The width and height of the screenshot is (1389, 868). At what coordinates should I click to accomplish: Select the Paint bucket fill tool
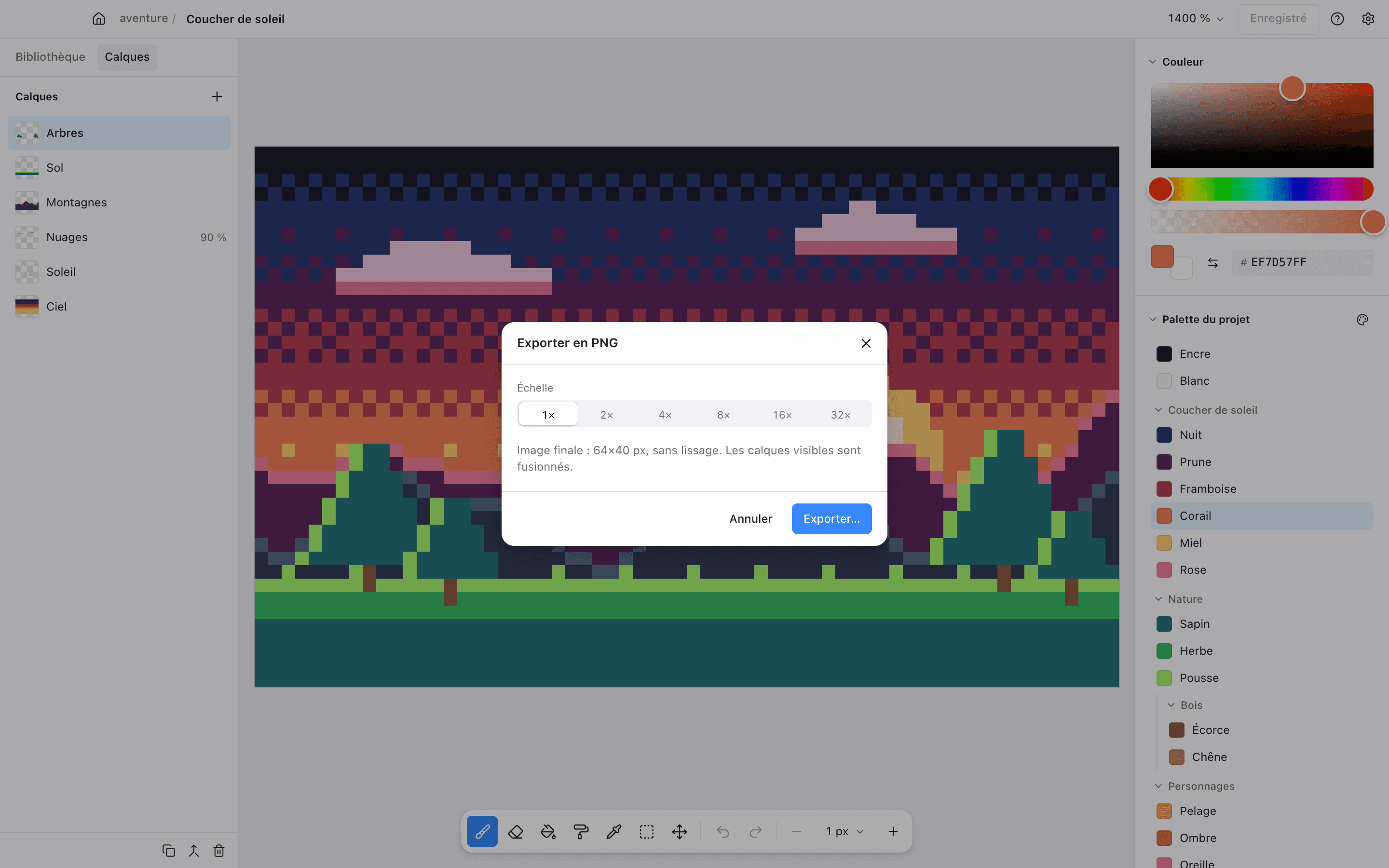[x=548, y=831]
